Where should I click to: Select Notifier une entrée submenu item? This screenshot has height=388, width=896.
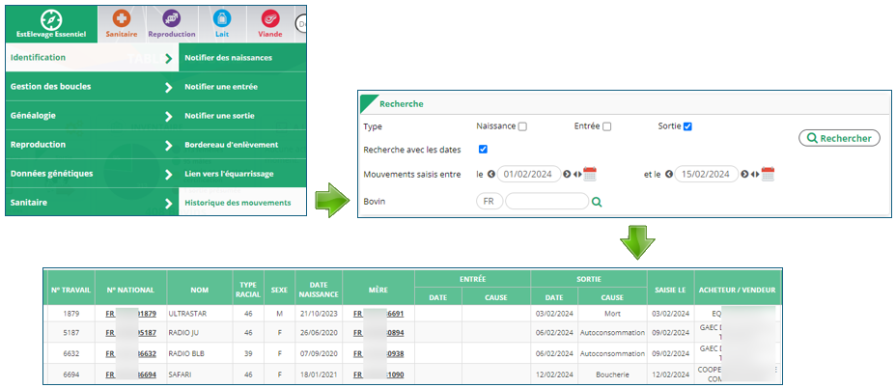pyautogui.click(x=242, y=87)
